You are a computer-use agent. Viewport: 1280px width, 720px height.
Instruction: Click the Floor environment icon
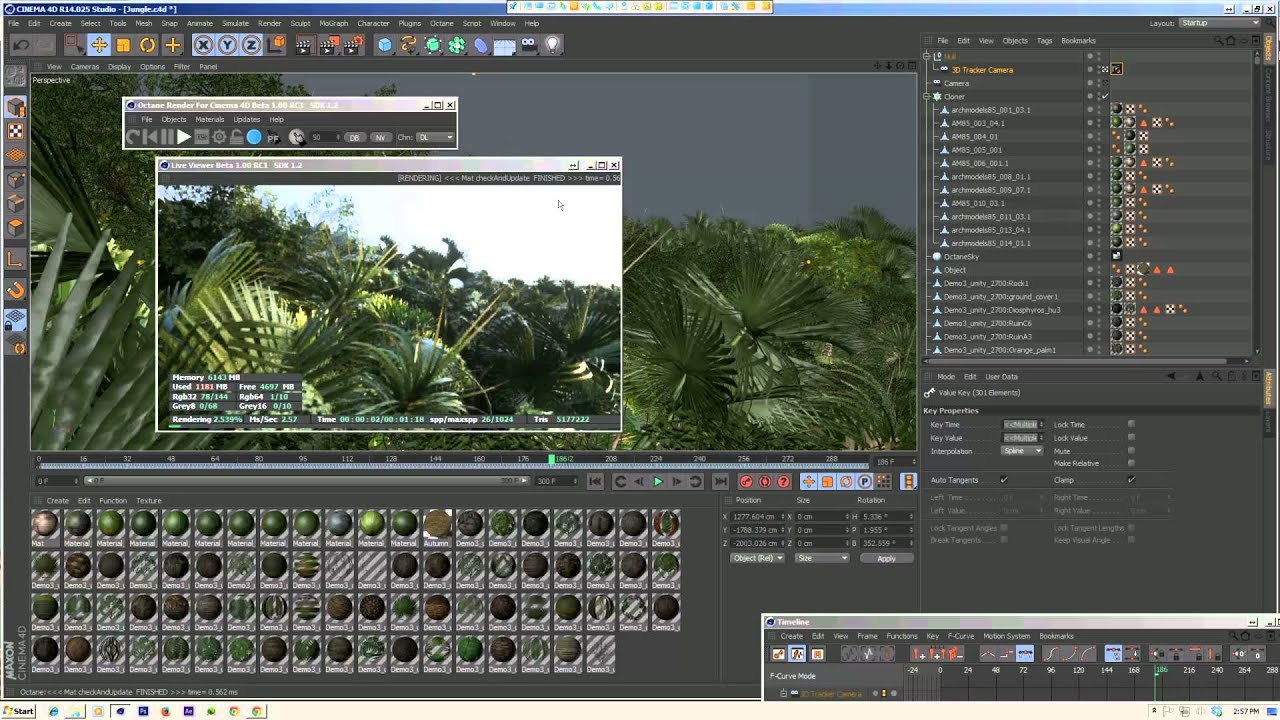coord(505,45)
